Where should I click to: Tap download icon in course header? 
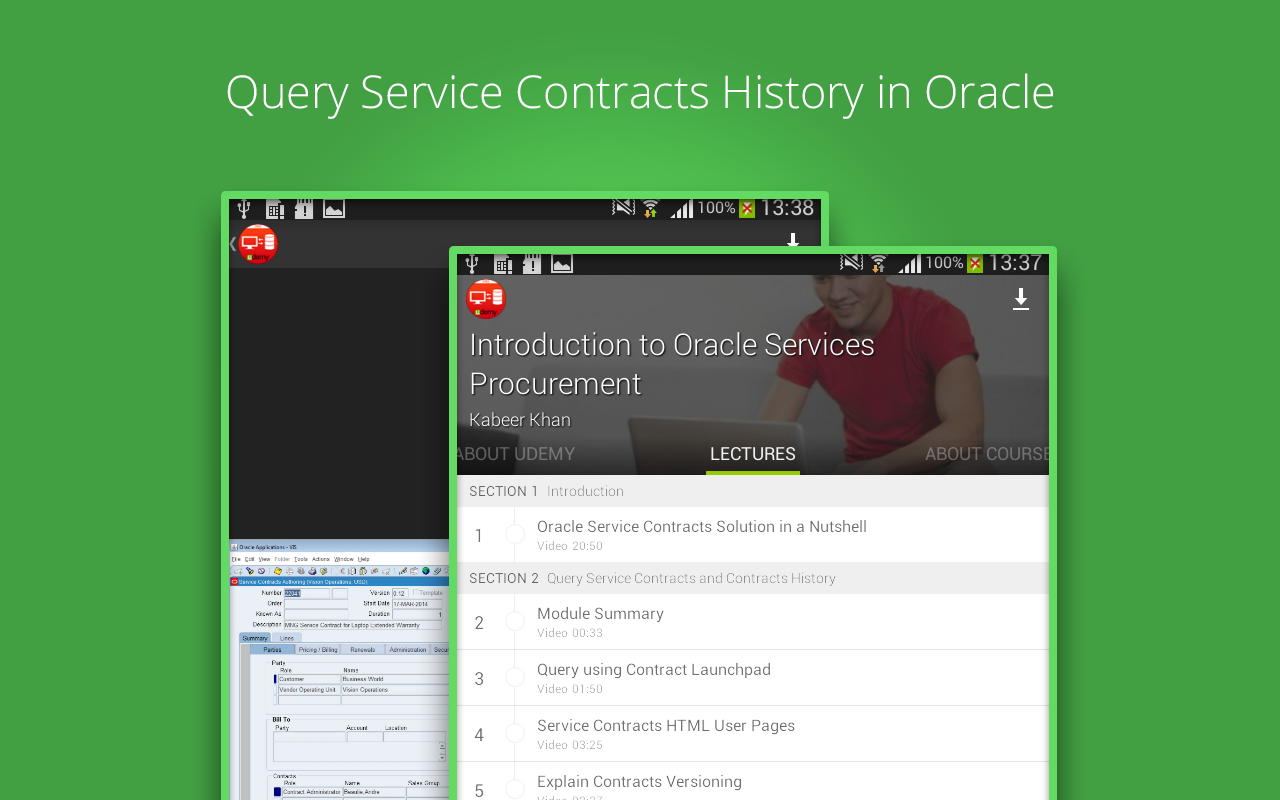click(x=1021, y=299)
